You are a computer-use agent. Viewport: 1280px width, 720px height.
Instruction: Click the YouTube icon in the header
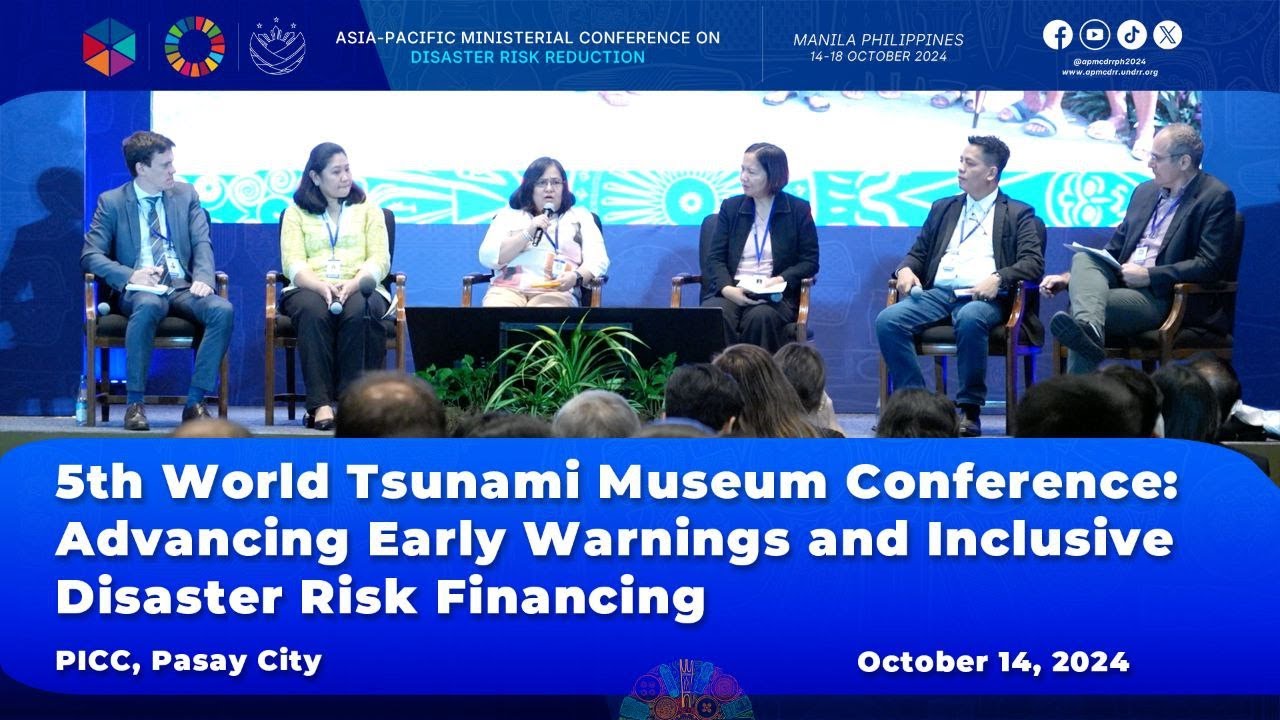(1095, 35)
